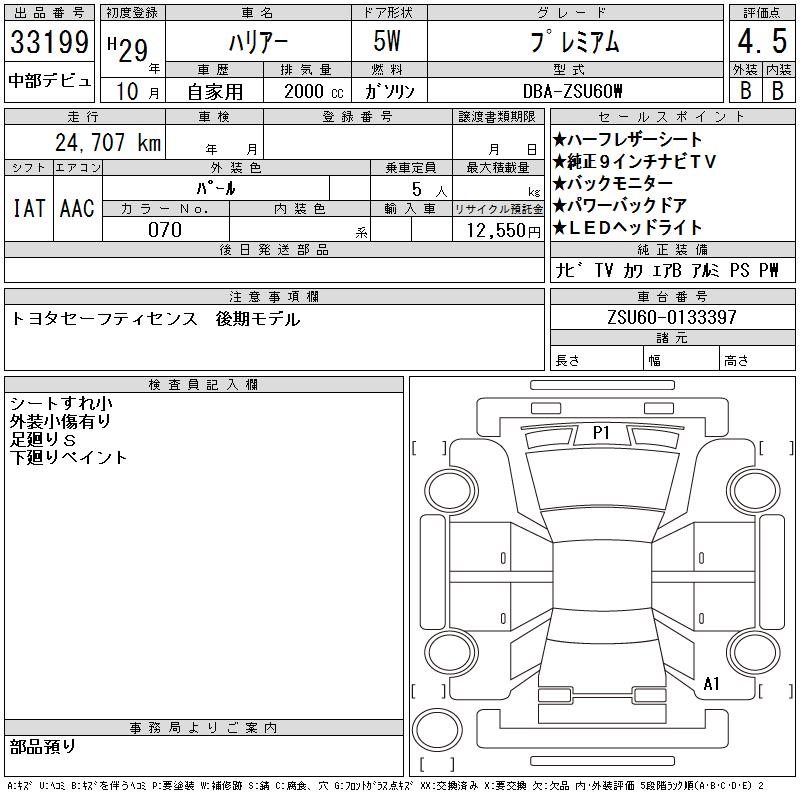The image size is (800, 800).
Task: Click the spare tire circle in the diagram
Action: (437, 730)
